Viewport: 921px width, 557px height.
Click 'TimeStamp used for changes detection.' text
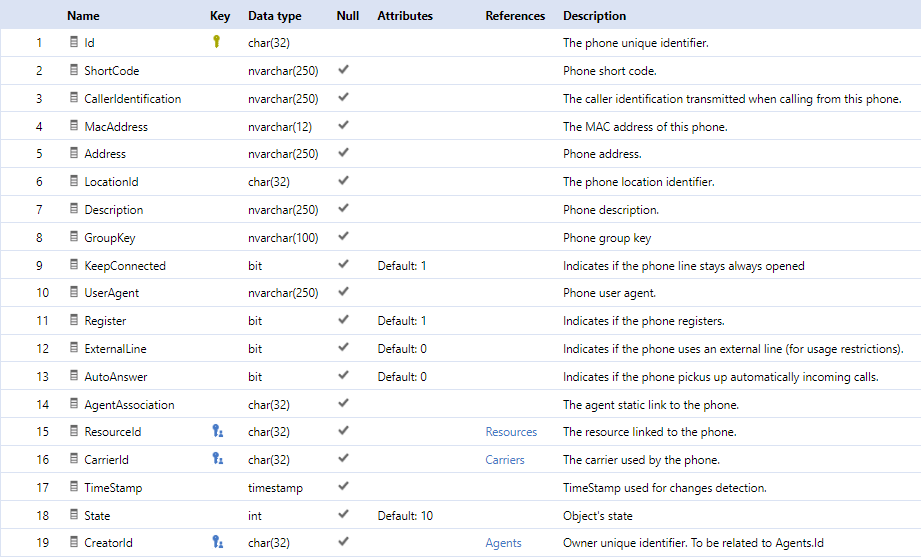pos(665,488)
